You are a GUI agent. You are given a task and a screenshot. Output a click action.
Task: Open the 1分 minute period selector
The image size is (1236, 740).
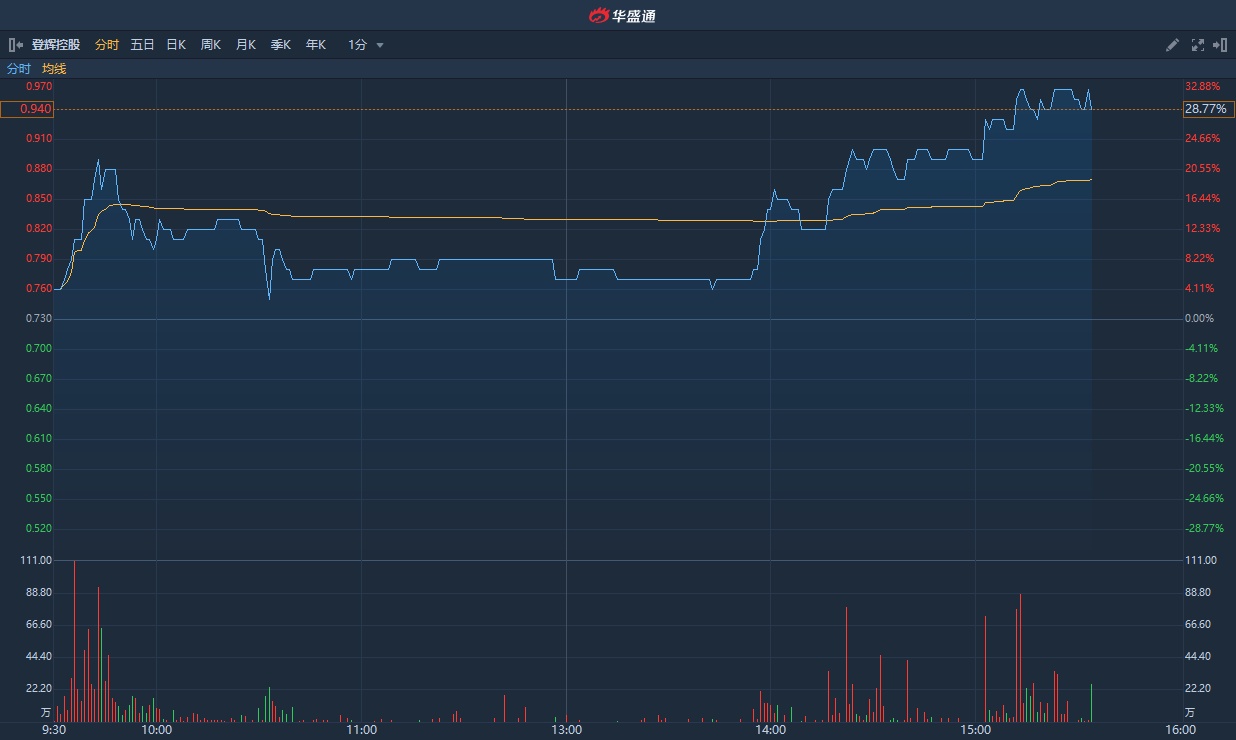pyautogui.click(x=358, y=45)
